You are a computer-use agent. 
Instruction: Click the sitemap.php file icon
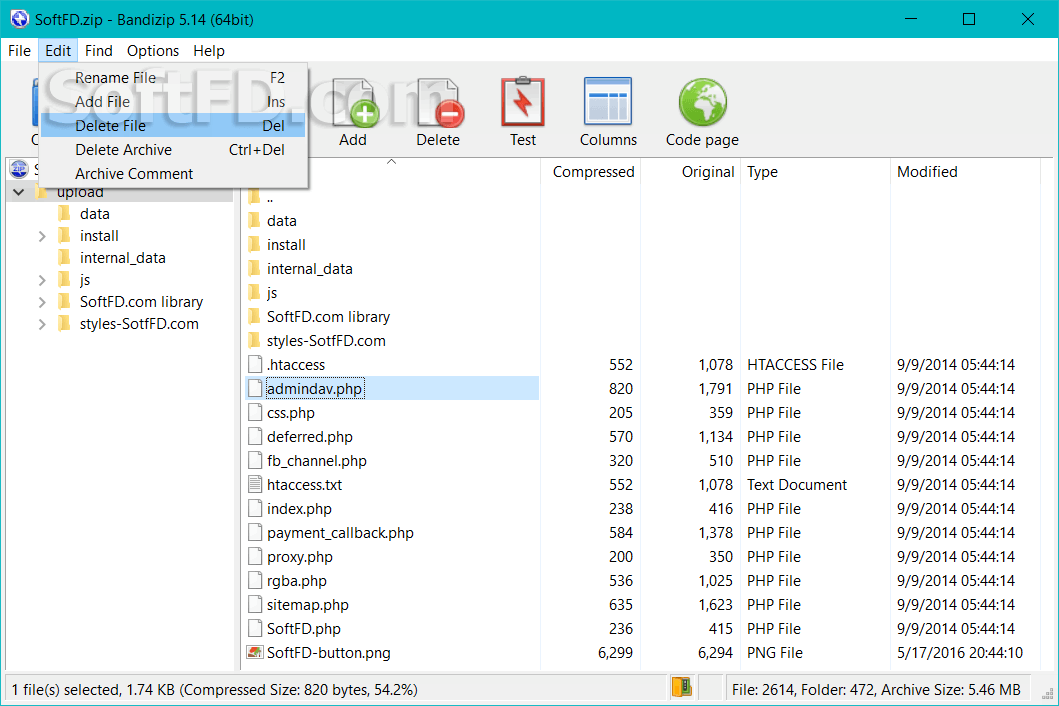pos(255,605)
